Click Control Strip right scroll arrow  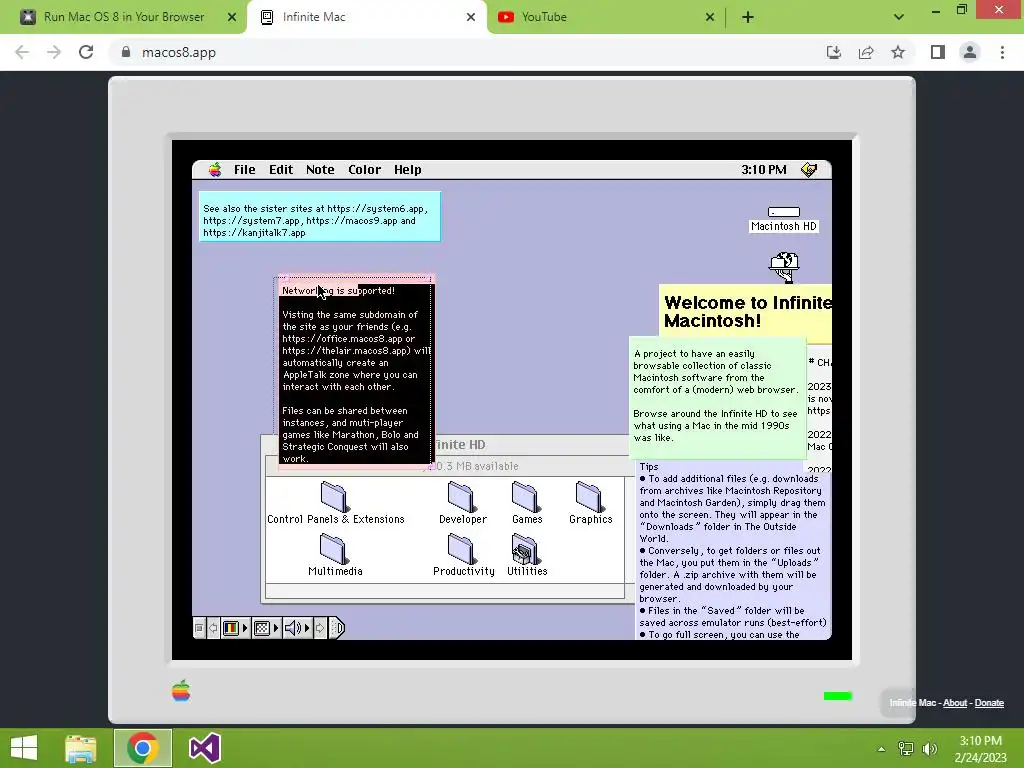click(x=320, y=628)
